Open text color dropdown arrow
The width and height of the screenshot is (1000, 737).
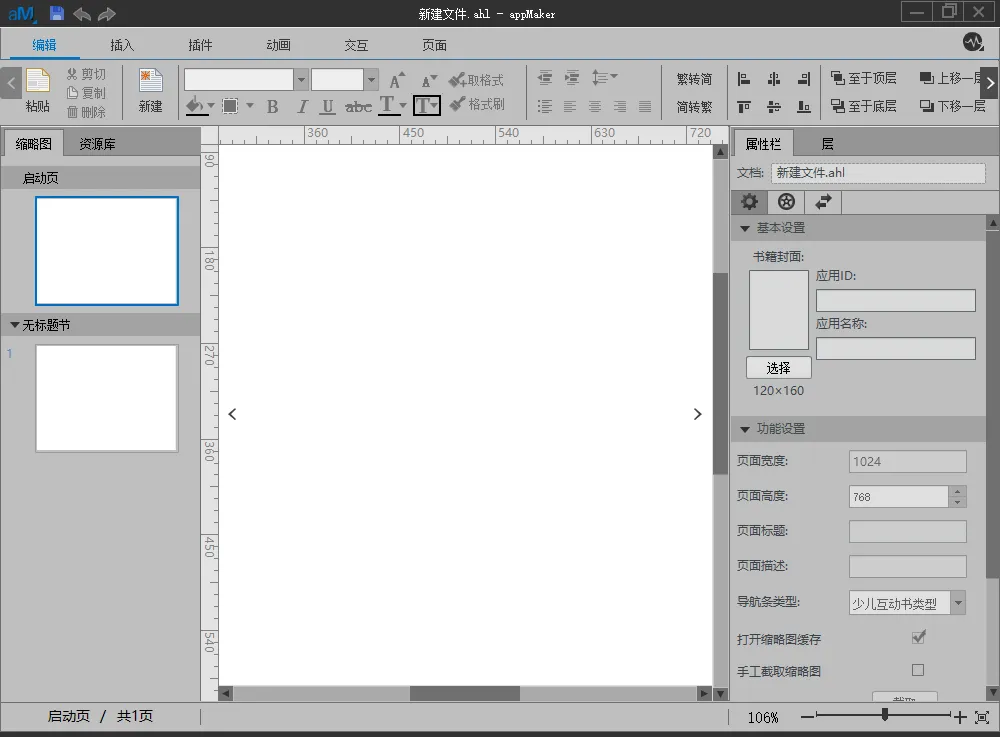(403, 106)
